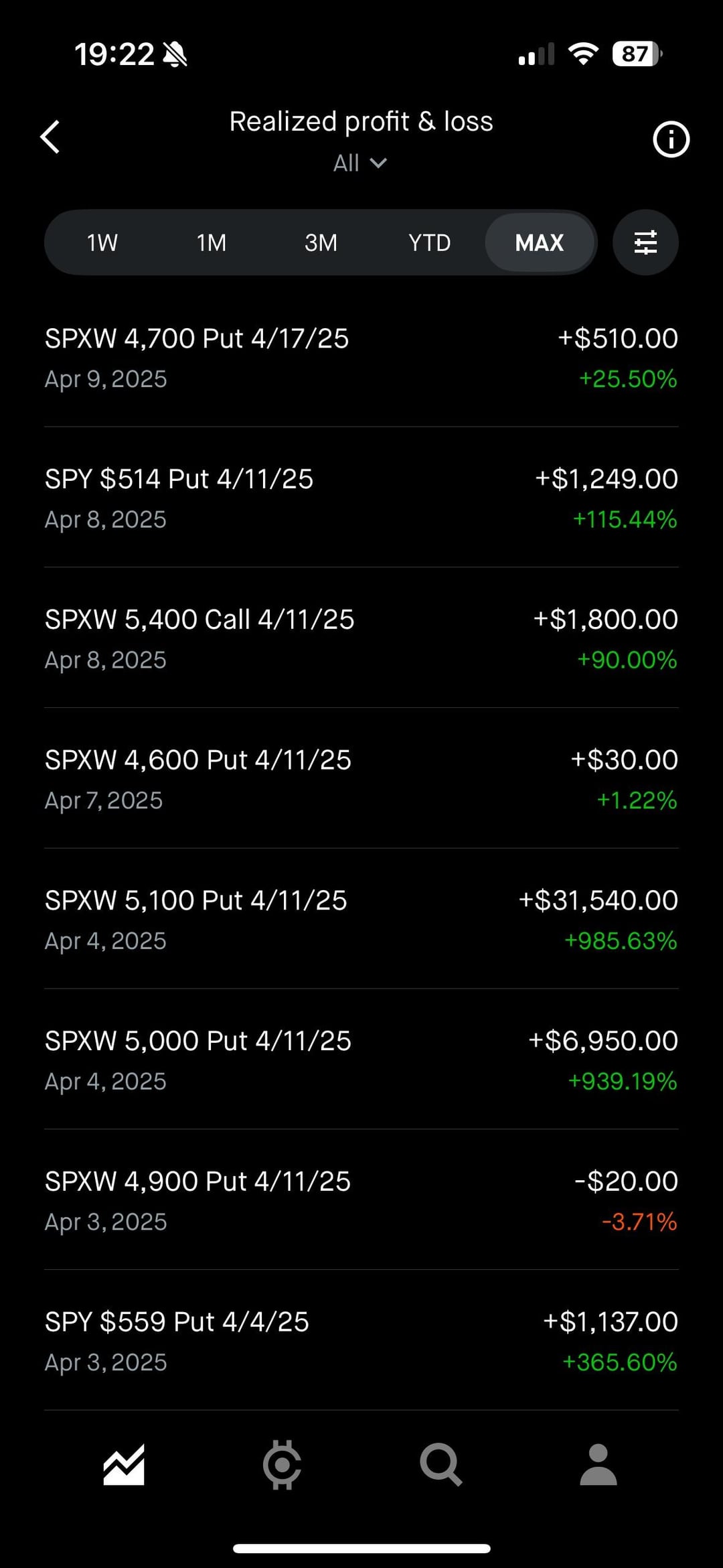Open SPXW 4,900 Put losing trade
Viewport: 723px width, 1568px height.
click(x=361, y=1200)
